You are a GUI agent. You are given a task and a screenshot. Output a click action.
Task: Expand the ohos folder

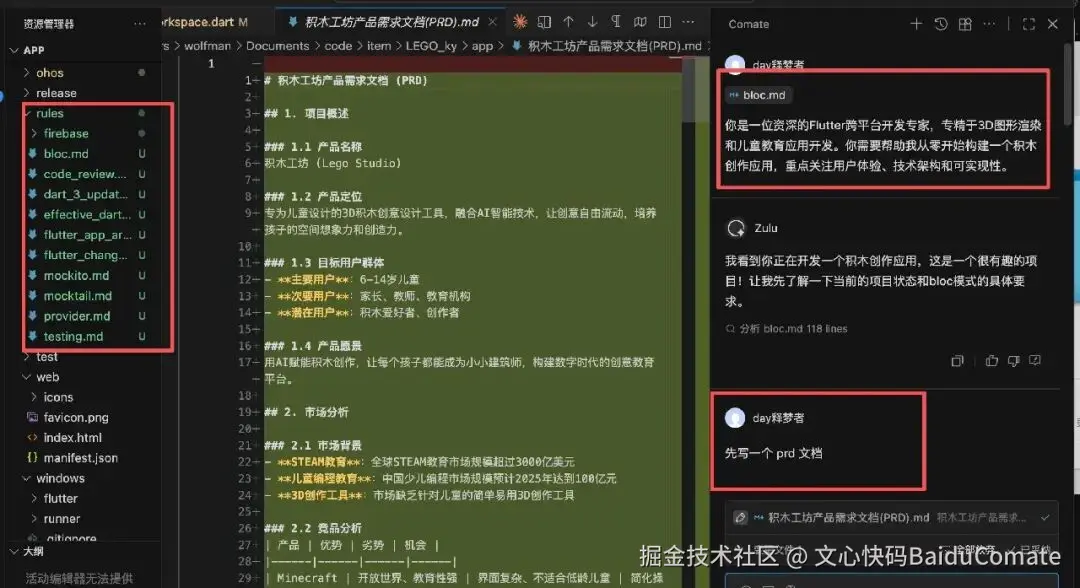coord(27,72)
